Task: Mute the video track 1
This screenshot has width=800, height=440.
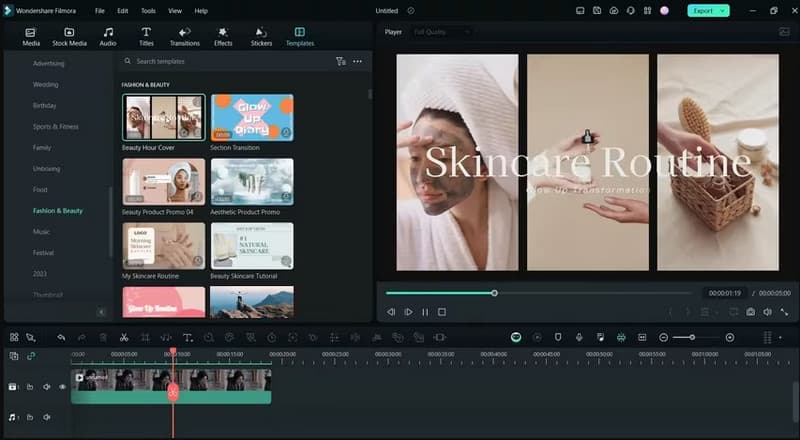Action: pyautogui.click(x=46, y=387)
